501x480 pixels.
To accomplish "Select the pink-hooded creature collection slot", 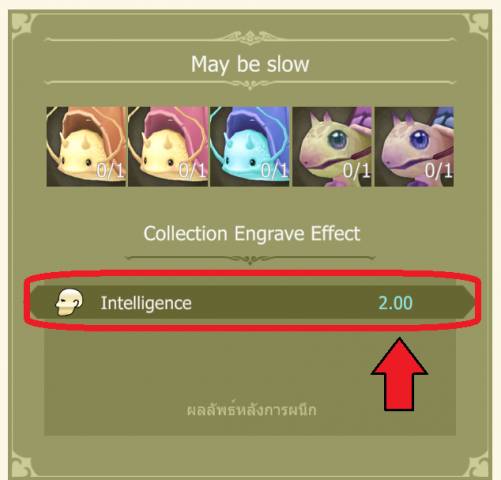I will point(168,147).
